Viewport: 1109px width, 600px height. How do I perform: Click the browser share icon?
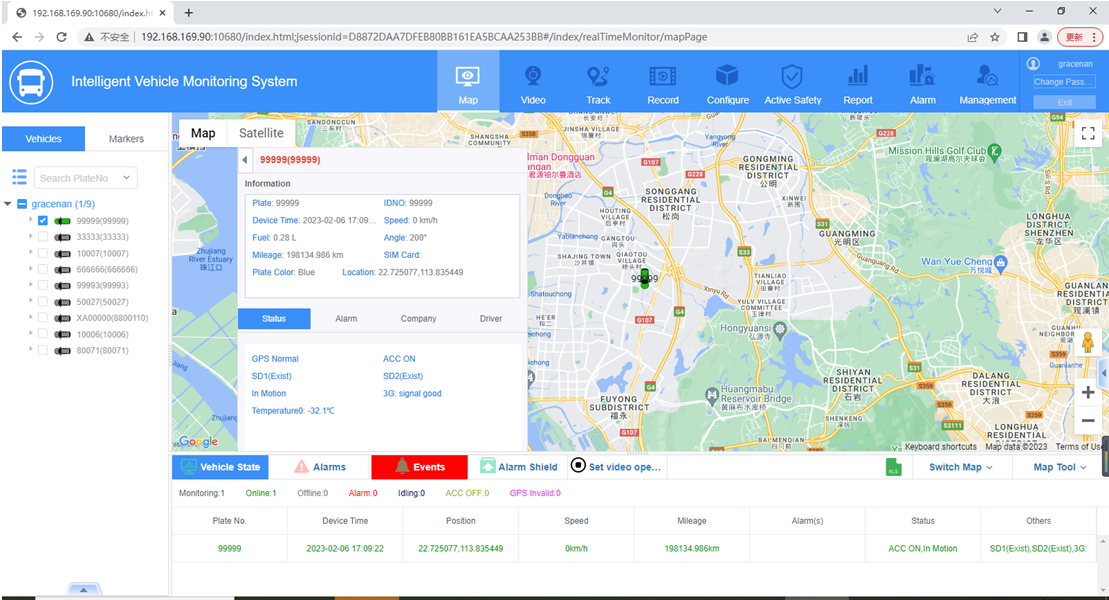pyautogui.click(x=972, y=37)
